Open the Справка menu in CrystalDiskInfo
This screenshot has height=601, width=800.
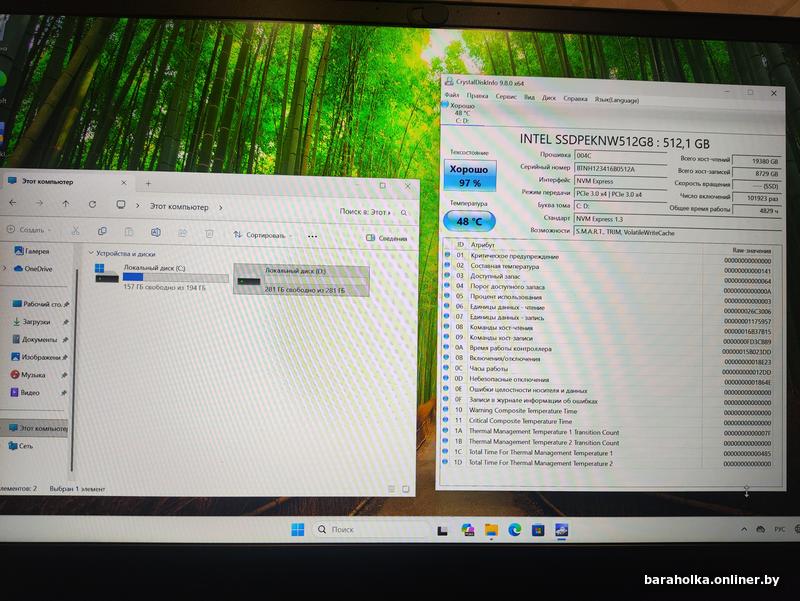[575, 98]
